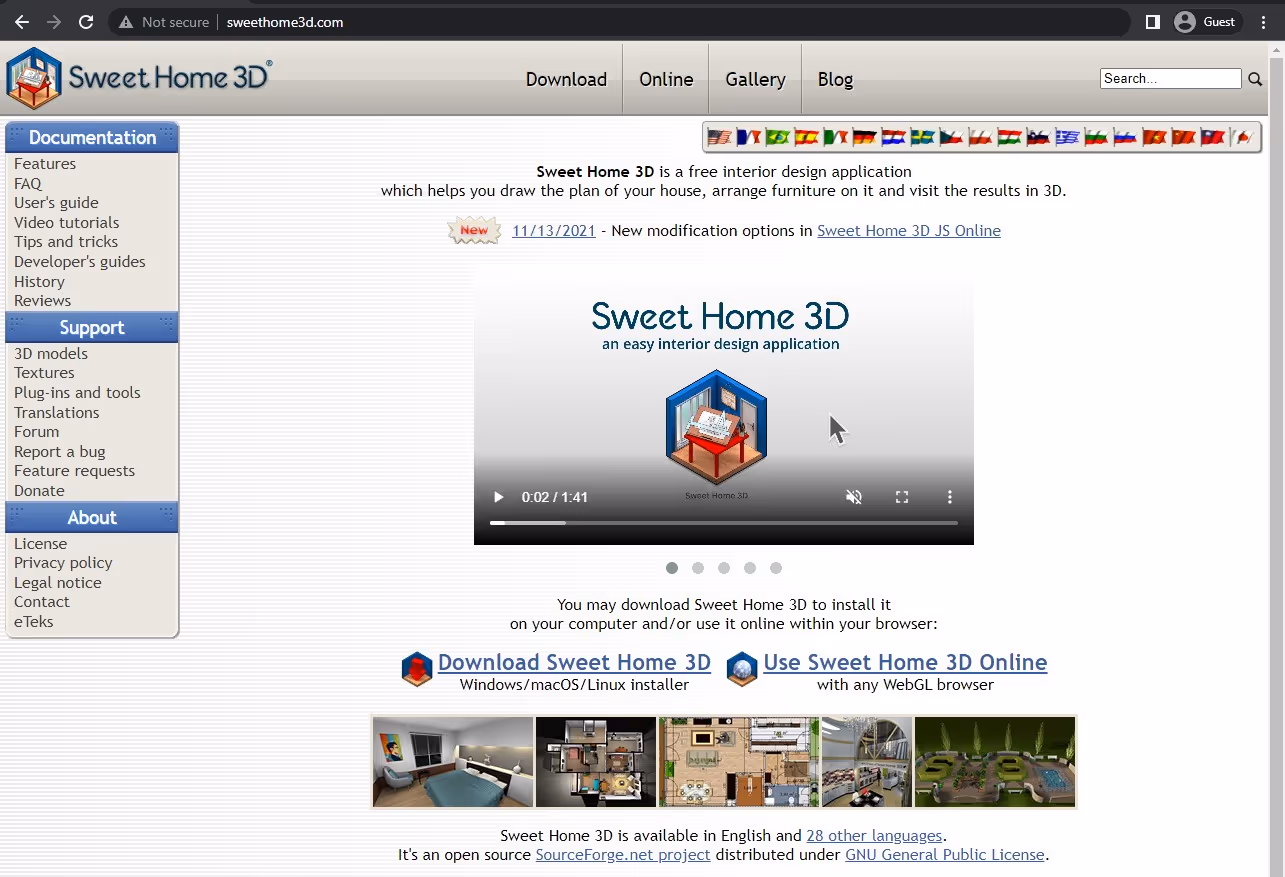Unmute the video player
This screenshot has height=877, width=1285.
(854, 496)
